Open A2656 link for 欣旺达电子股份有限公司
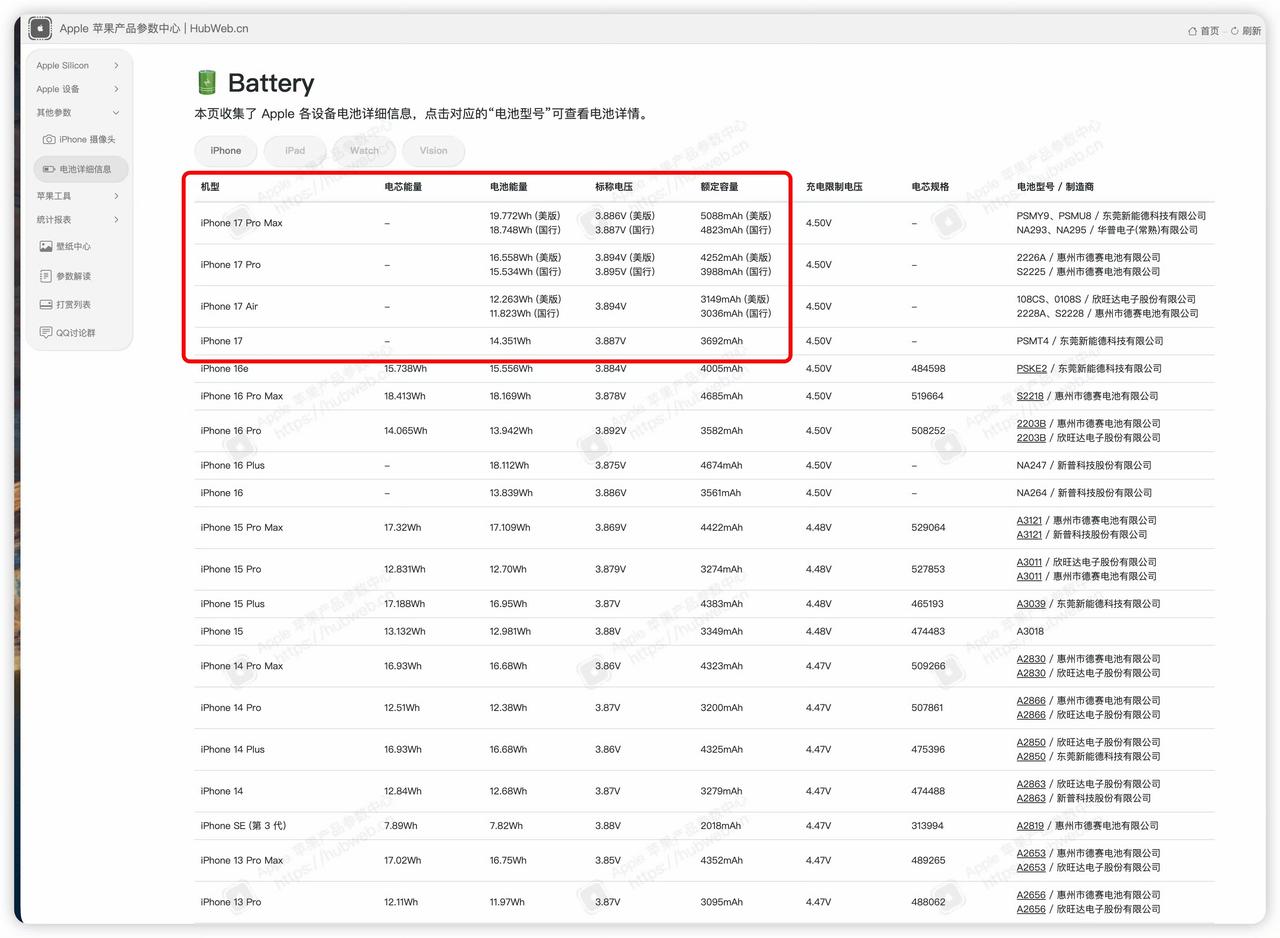This screenshot has height=938, width=1280. 1031,909
